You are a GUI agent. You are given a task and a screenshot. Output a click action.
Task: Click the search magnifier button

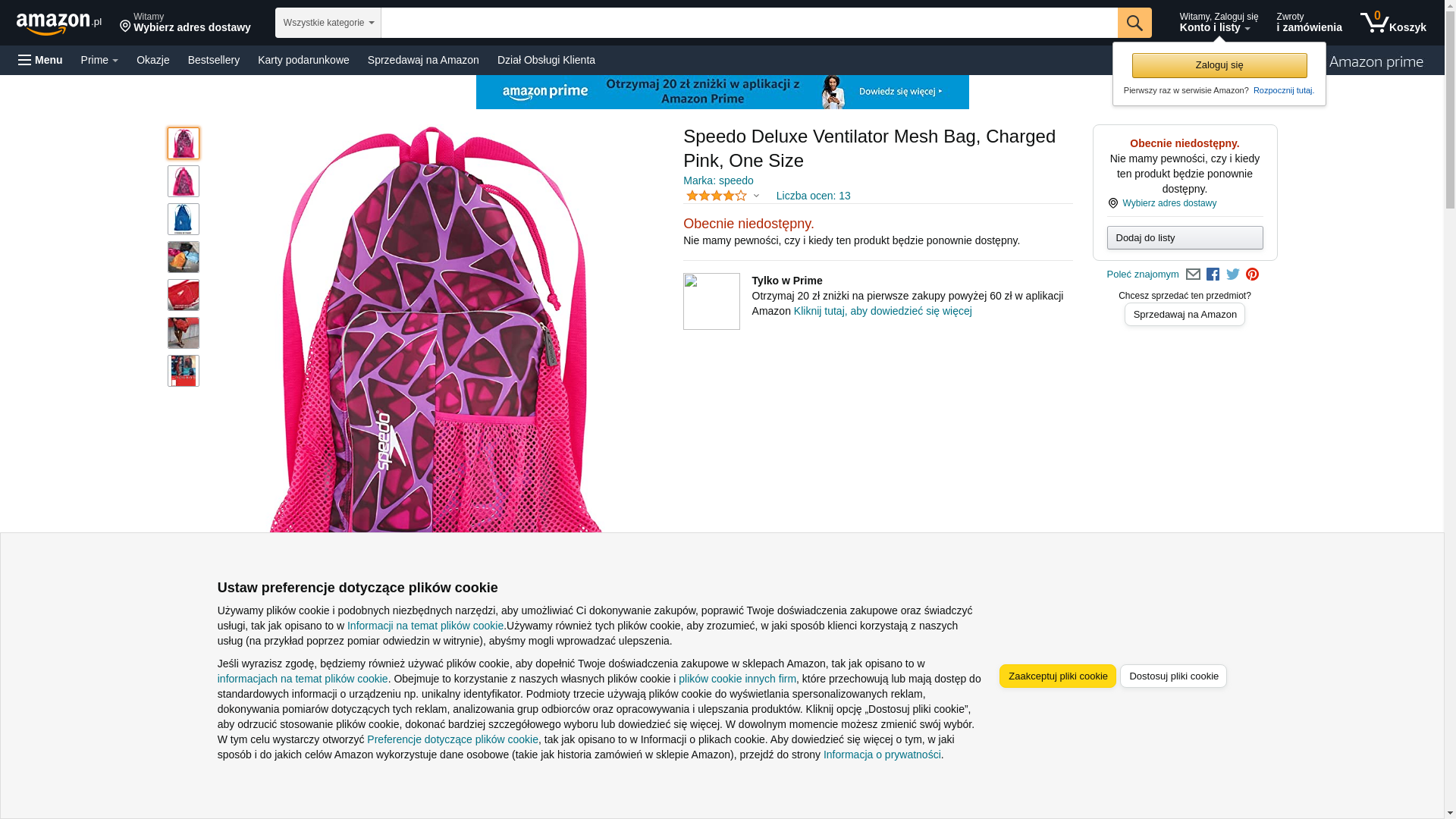pos(1134,23)
